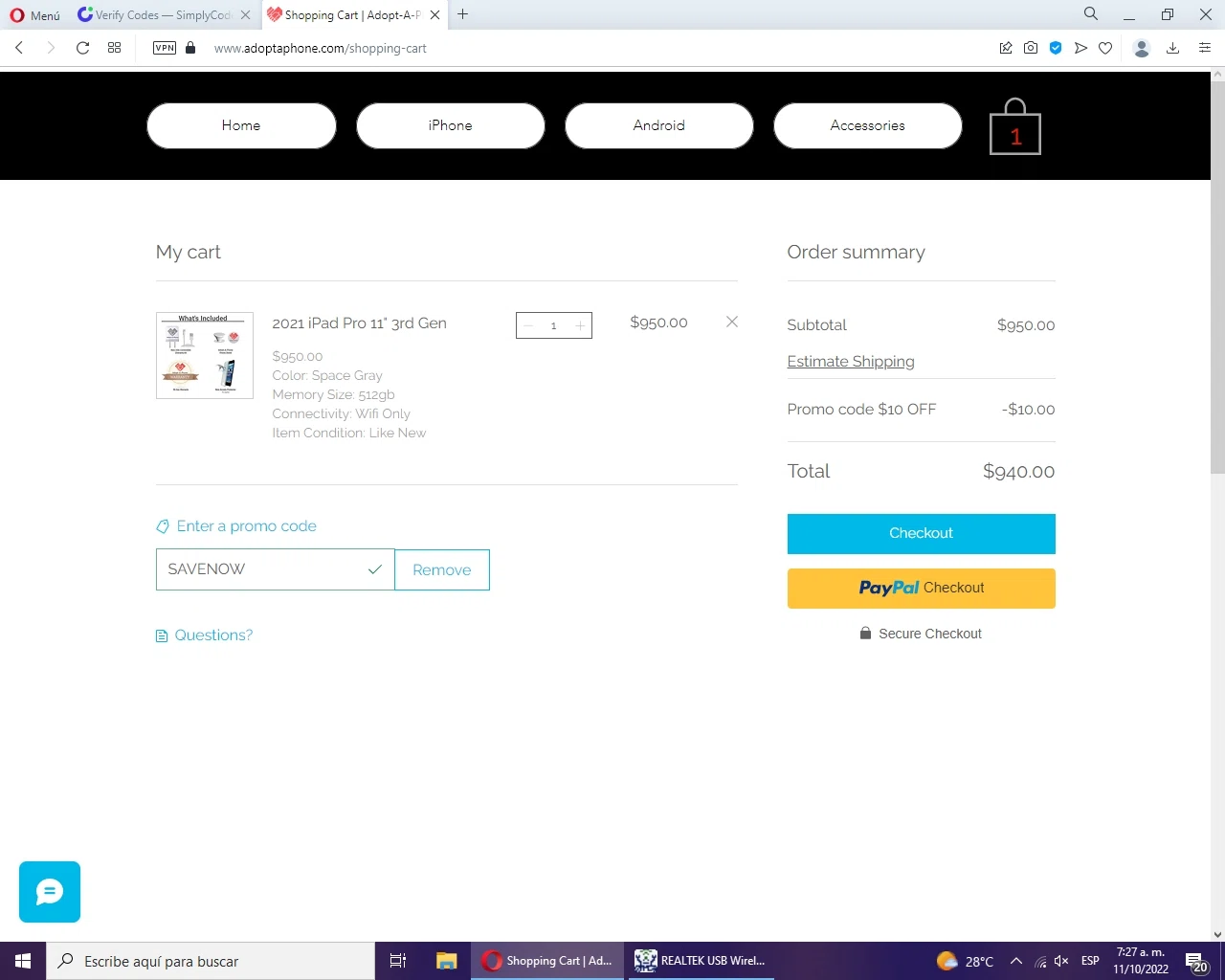1225x980 pixels.
Task: Open the ad blocker shield icon
Action: click(1056, 48)
